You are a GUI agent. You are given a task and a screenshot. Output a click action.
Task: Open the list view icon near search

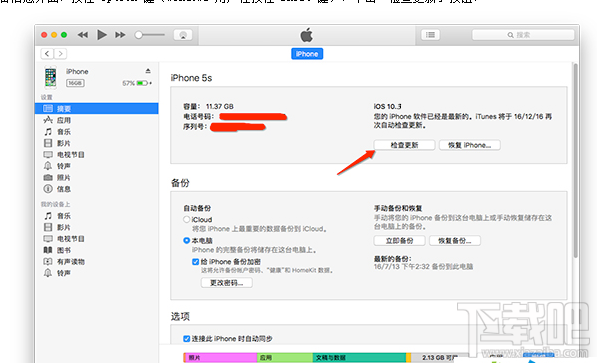tap(431, 35)
